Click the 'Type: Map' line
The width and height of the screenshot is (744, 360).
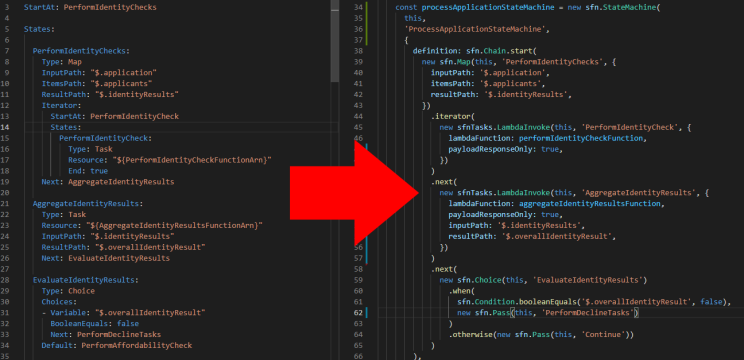[x=62, y=62]
